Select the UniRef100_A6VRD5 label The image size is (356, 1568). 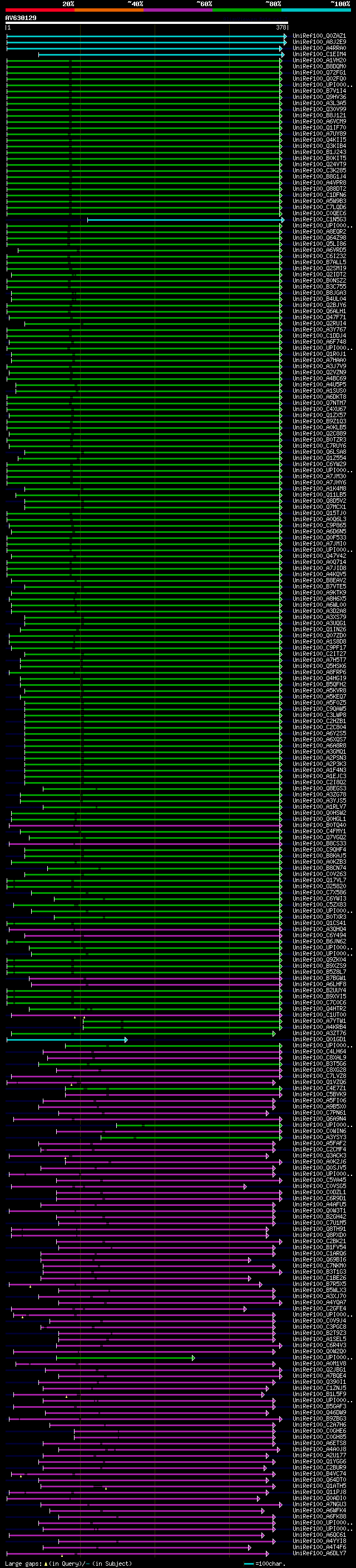[319, 250]
